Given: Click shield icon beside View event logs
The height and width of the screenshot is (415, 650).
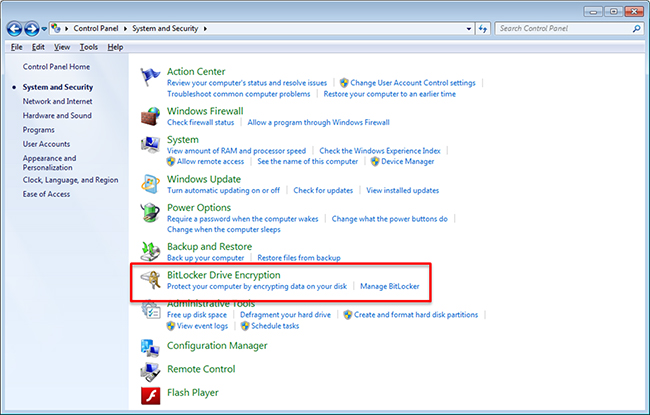Looking at the screenshot, I should click(x=170, y=326).
